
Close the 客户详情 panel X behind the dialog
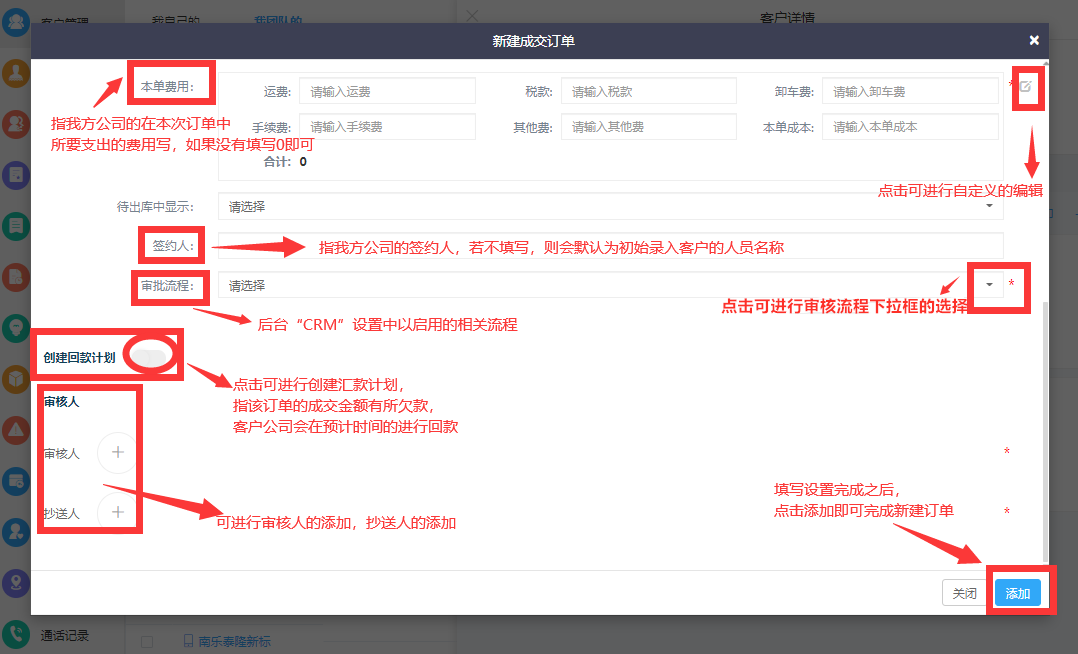tap(472, 15)
